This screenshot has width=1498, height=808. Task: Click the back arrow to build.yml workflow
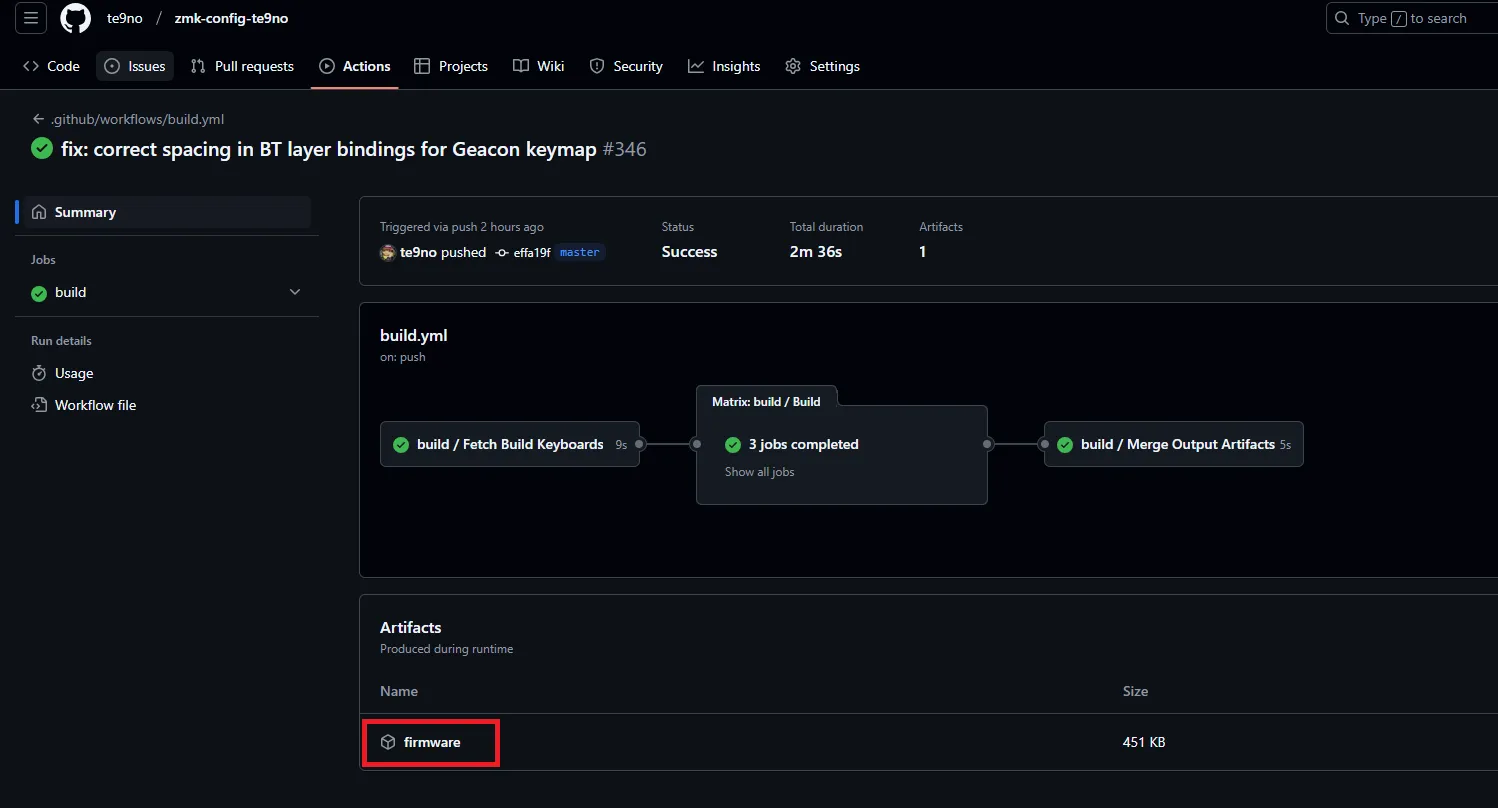tap(39, 119)
